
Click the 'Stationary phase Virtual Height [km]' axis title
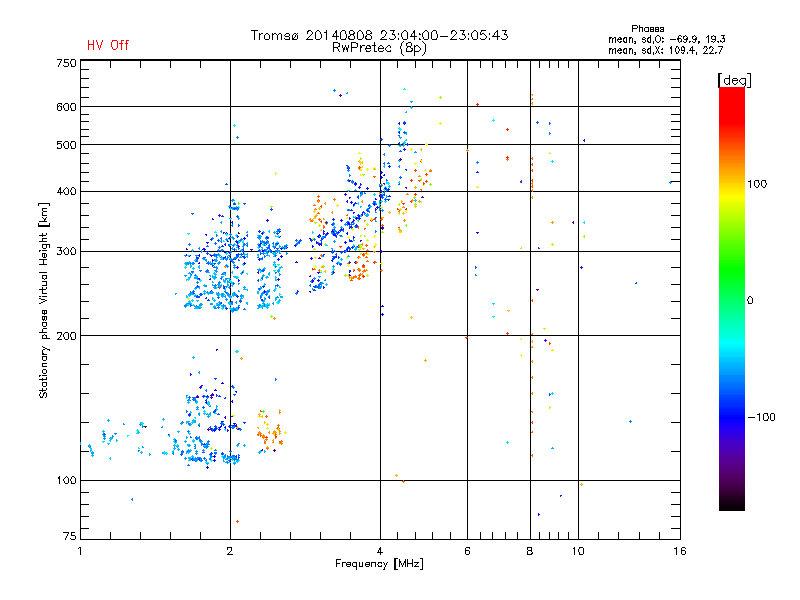click(x=44, y=300)
